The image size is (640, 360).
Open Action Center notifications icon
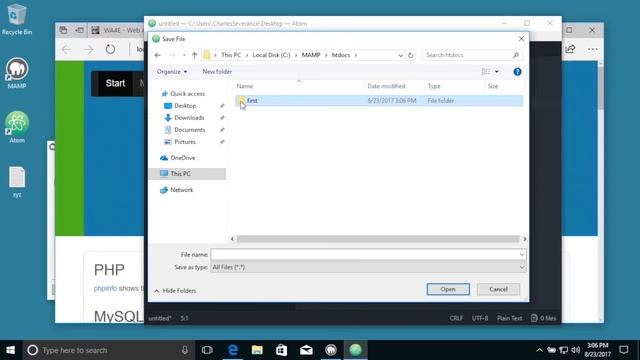tap(624, 350)
